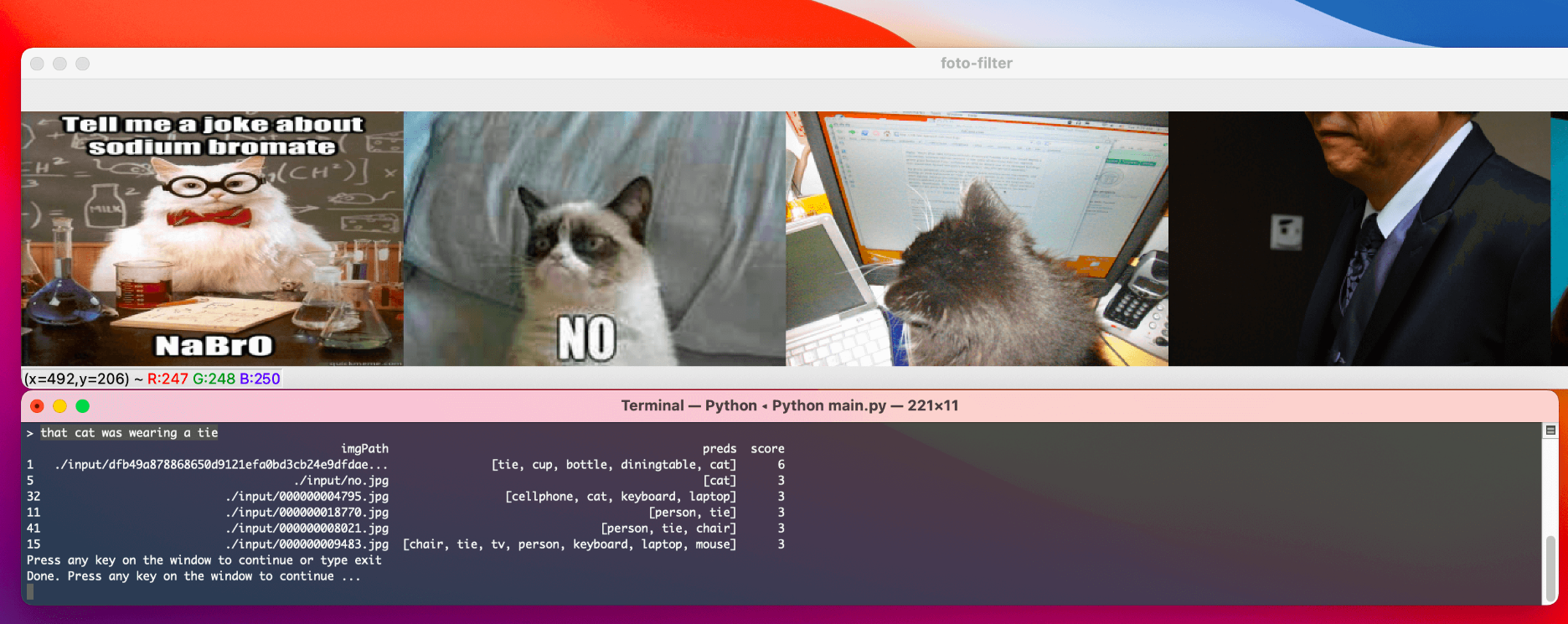The height and width of the screenshot is (624, 1568).
Task: Click the foto-filter window title bar
Action: [976, 64]
